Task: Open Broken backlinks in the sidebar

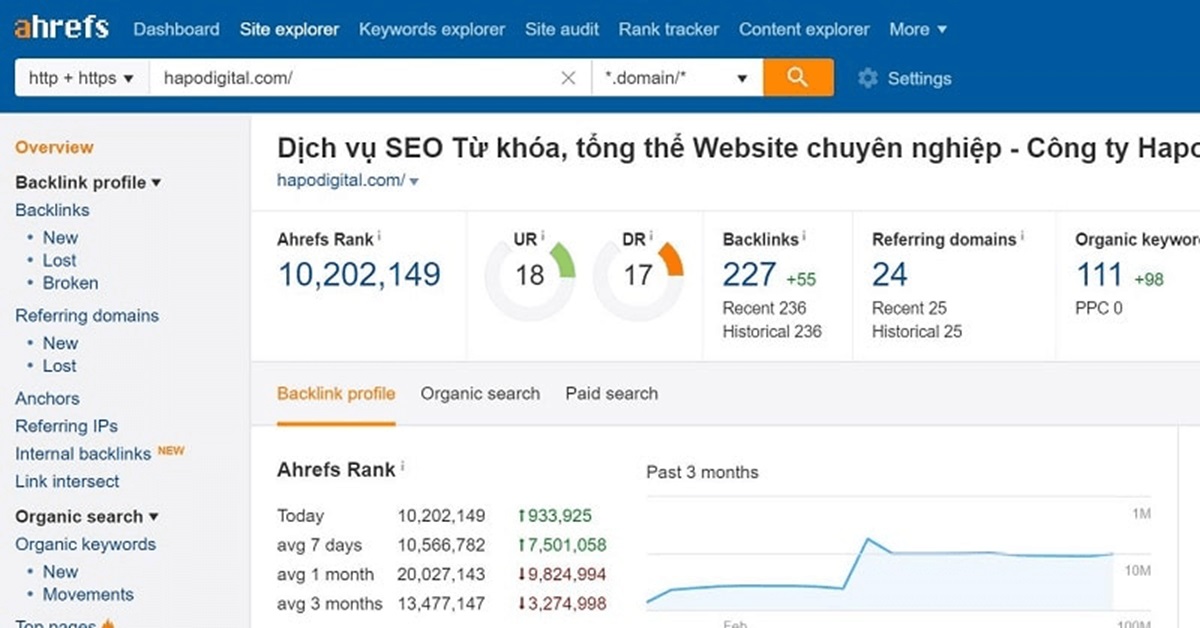Action: (x=70, y=283)
